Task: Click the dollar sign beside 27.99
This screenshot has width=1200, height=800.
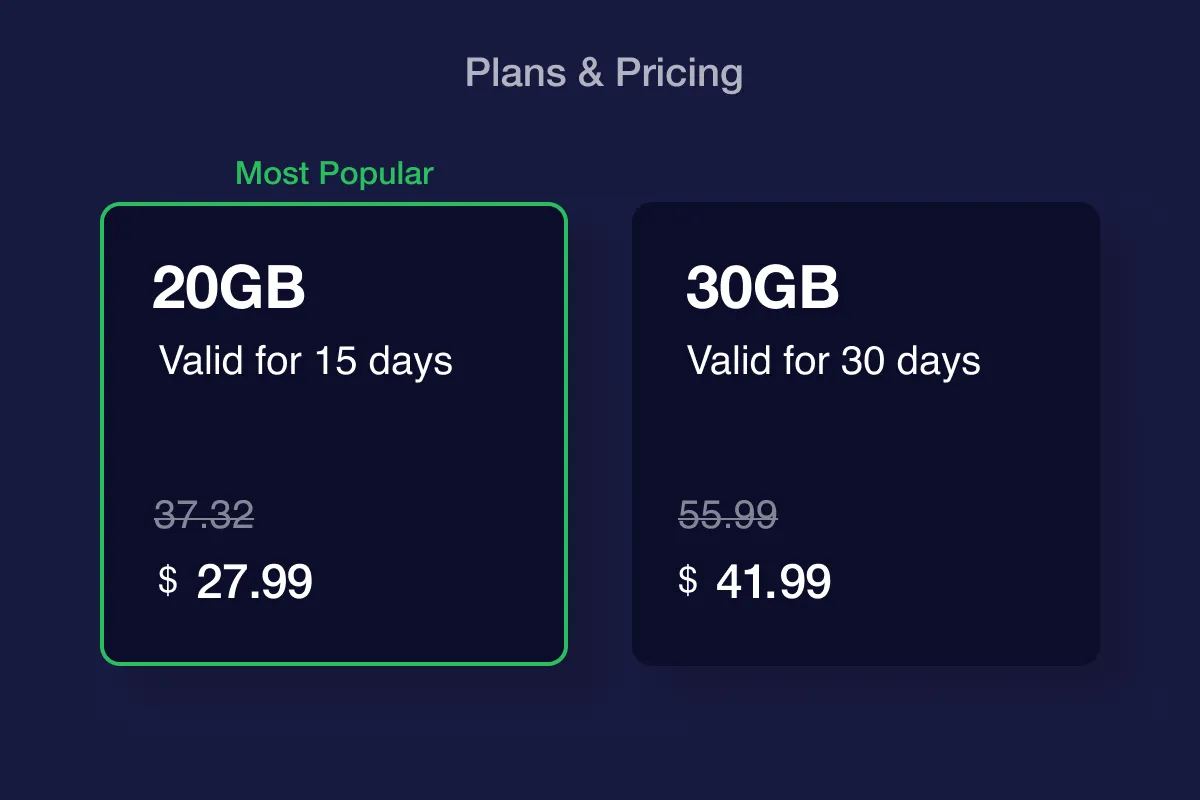Action: coord(168,580)
